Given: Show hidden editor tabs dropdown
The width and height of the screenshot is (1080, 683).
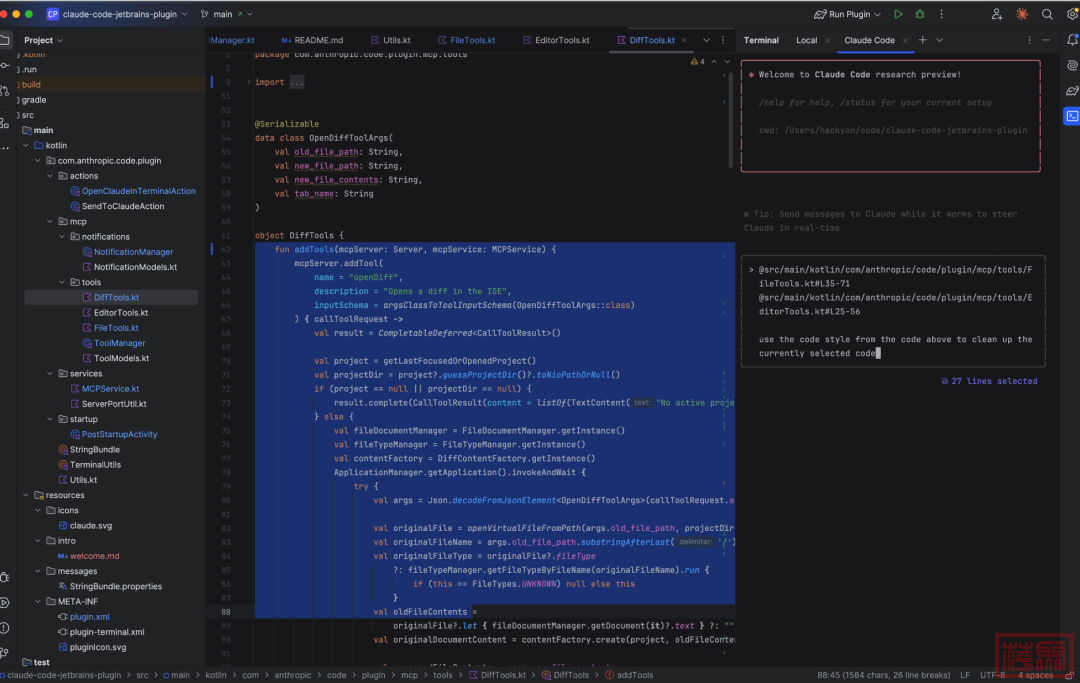Looking at the screenshot, I should [706, 40].
